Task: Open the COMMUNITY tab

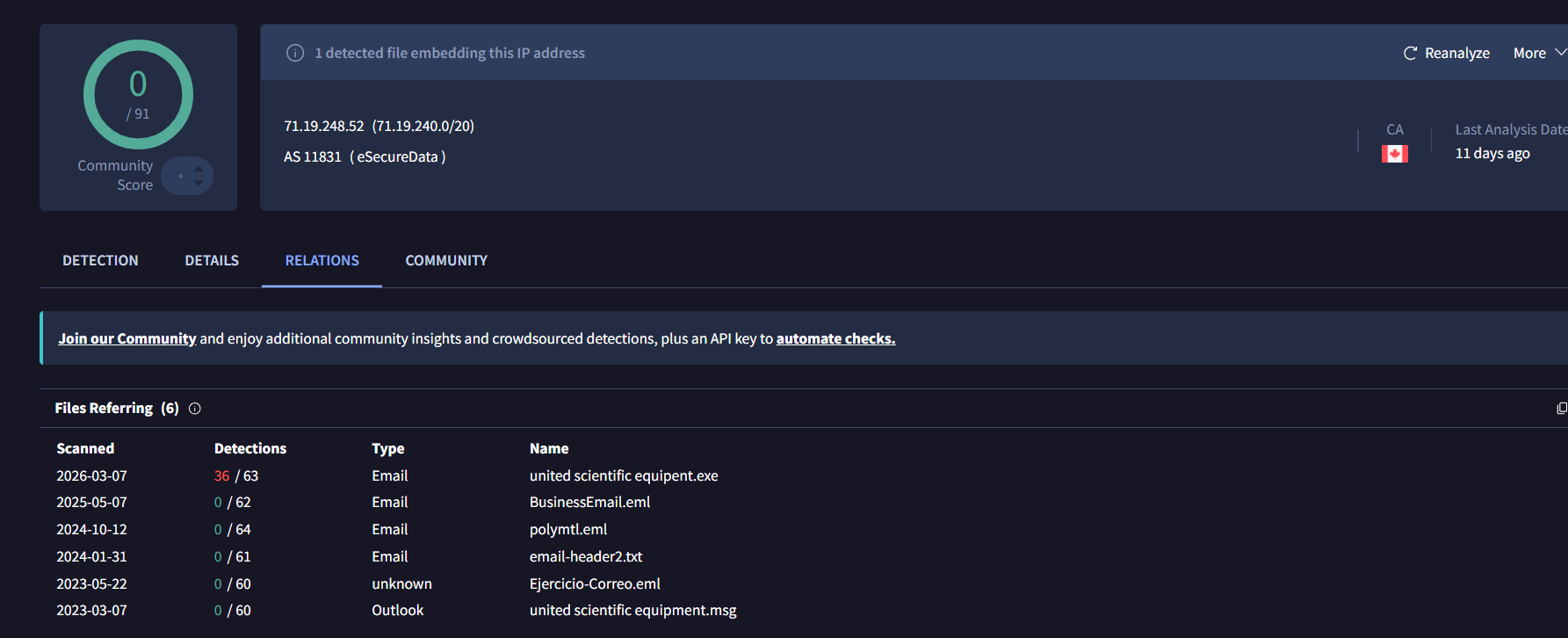Action: pos(446,261)
